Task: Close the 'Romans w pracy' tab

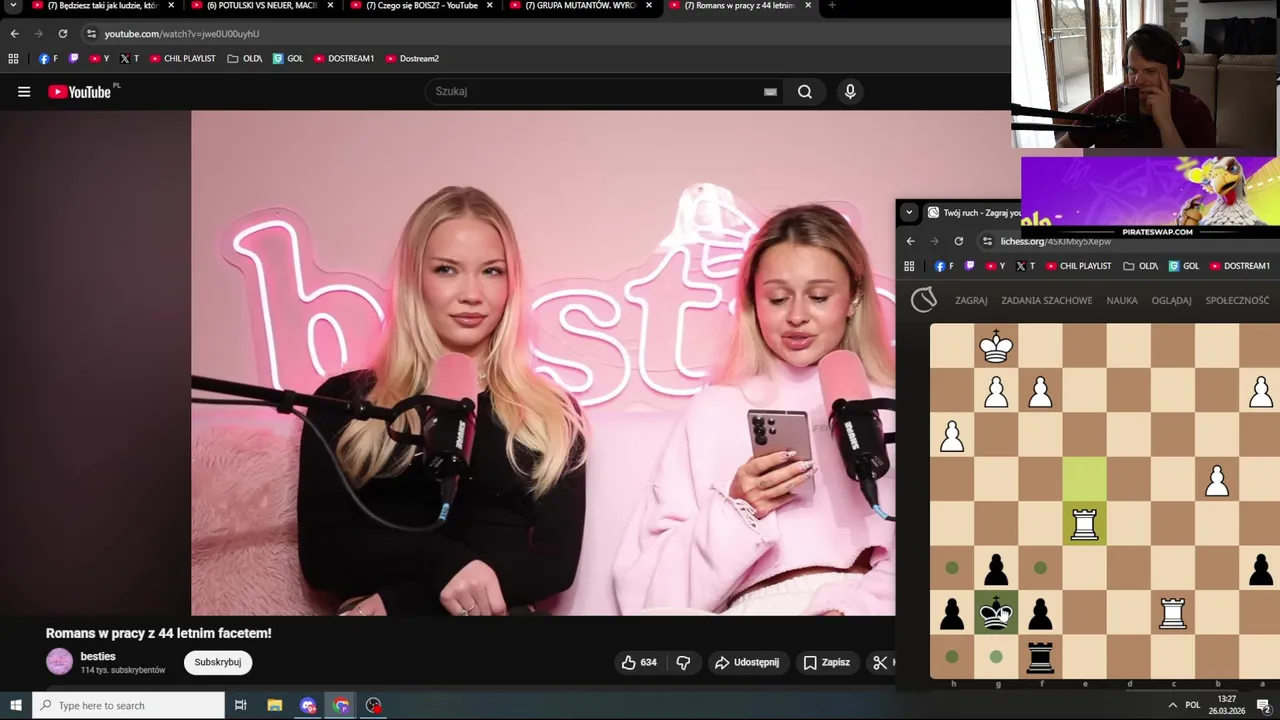Action: point(808,6)
